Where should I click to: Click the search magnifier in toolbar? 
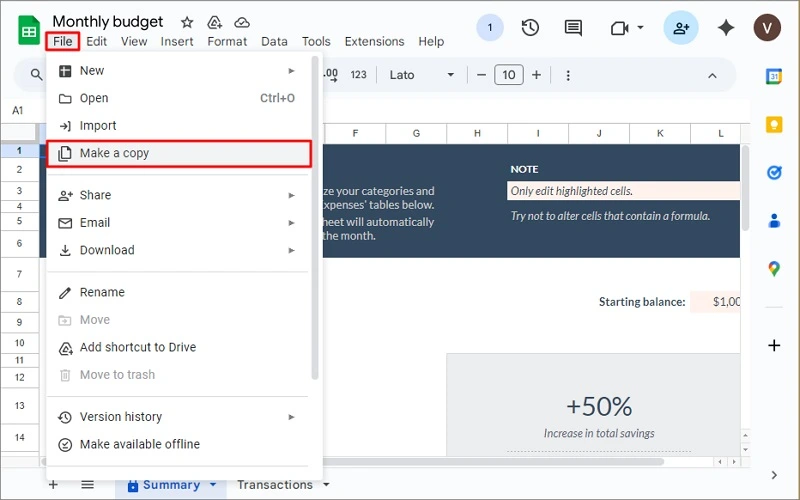(36, 75)
